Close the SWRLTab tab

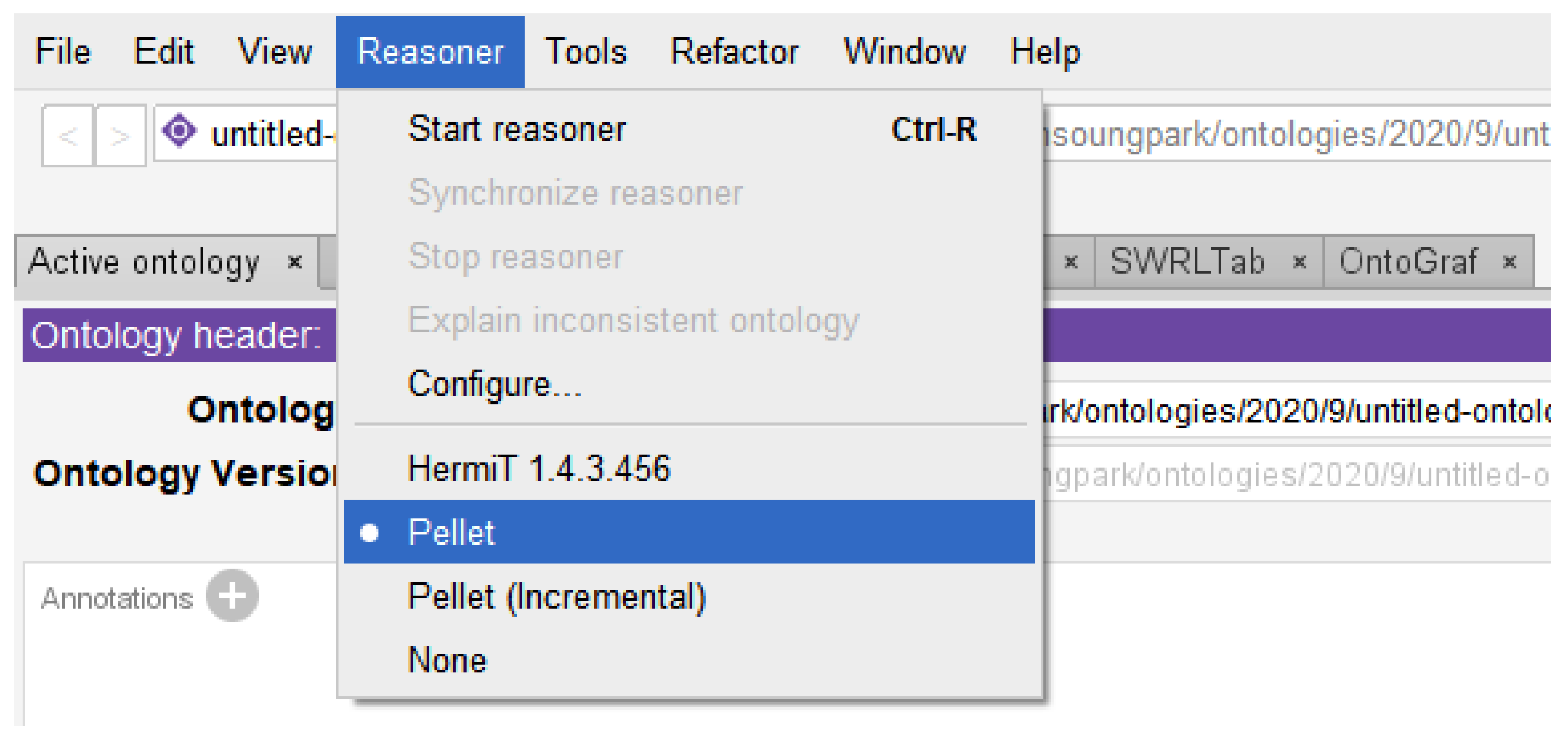[1299, 262]
